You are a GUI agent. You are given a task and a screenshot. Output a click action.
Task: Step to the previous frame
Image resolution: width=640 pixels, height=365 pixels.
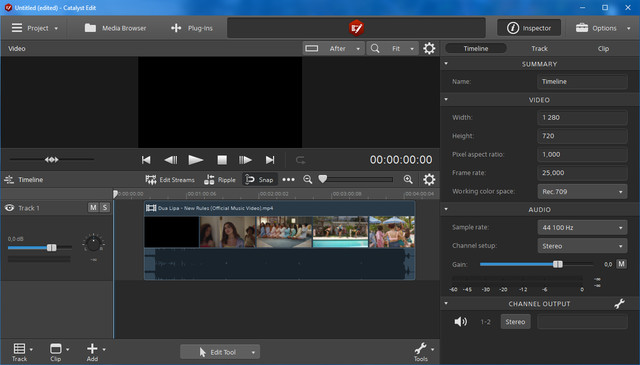[x=171, y=160]
